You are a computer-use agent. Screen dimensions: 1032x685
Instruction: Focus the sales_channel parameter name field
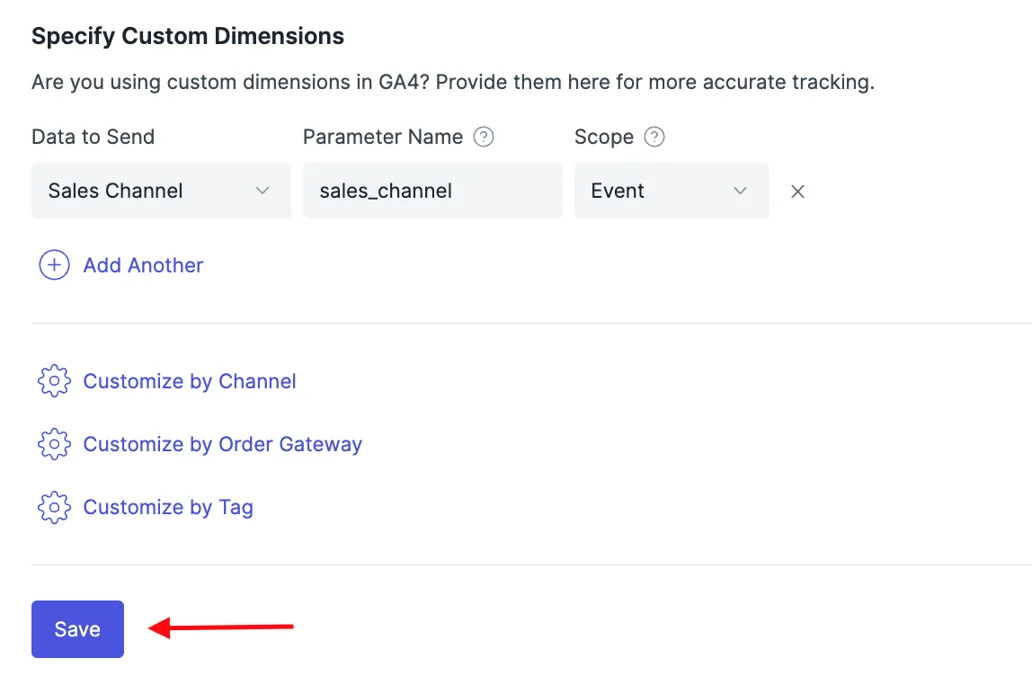coord(432,191)
